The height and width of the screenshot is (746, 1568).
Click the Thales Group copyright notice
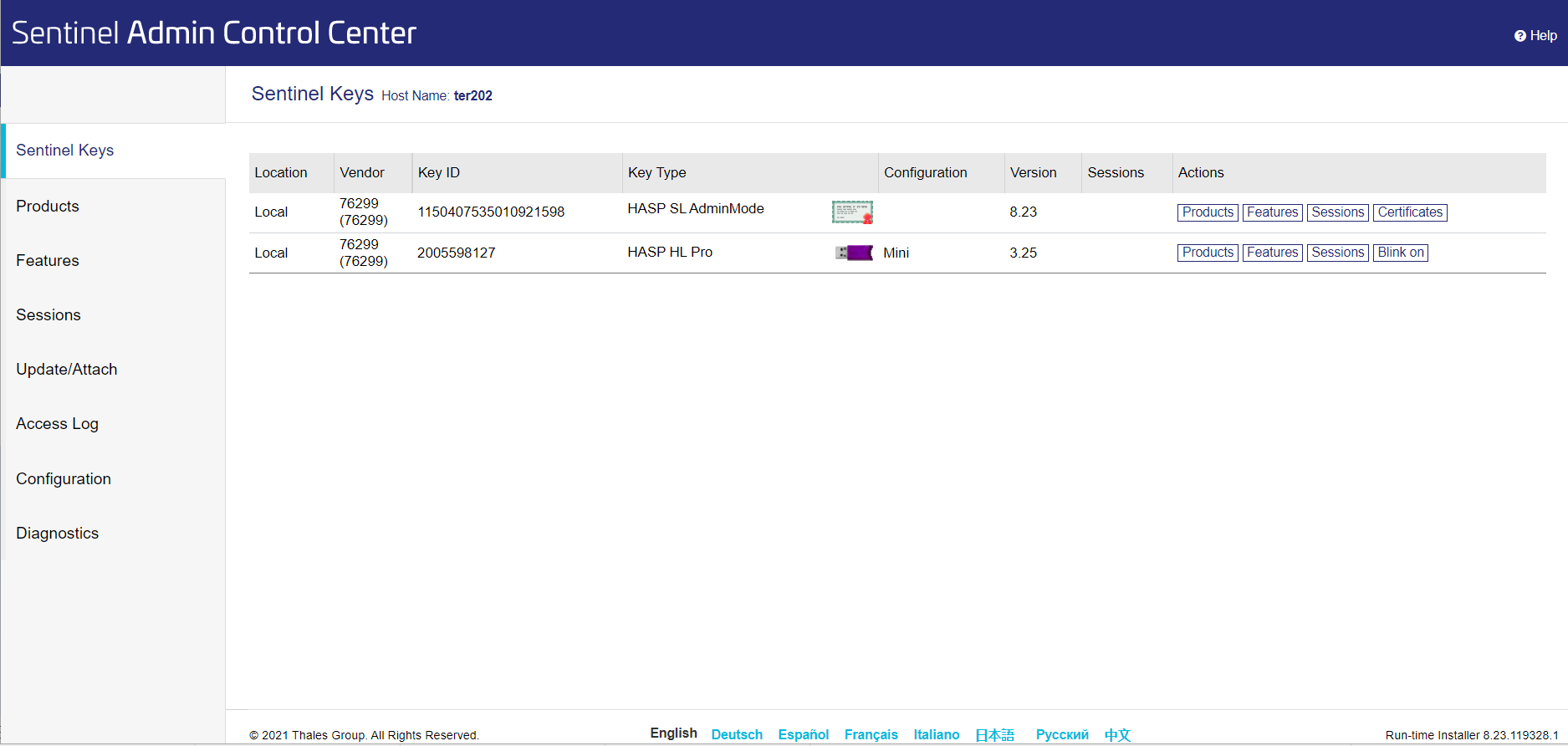point(364,735)
